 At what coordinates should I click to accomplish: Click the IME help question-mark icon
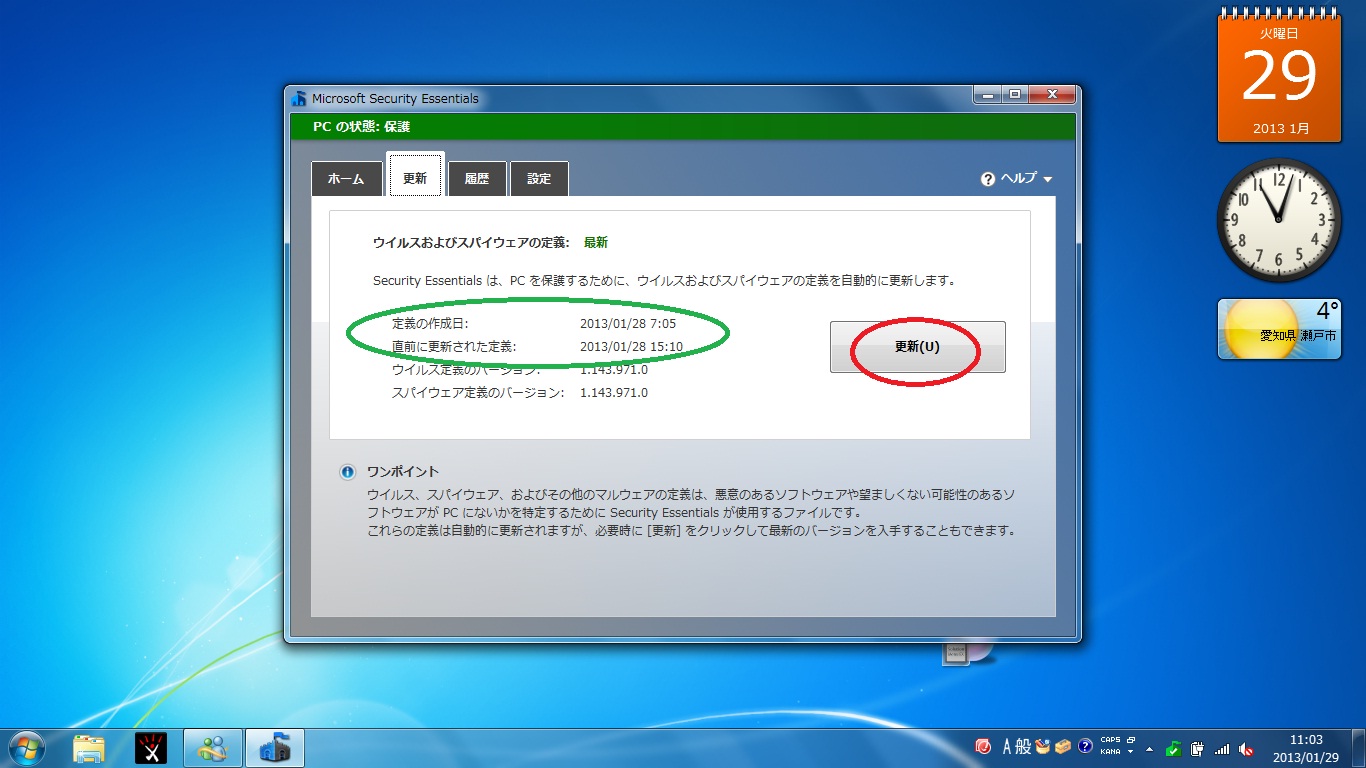[x=1085, y=747]
